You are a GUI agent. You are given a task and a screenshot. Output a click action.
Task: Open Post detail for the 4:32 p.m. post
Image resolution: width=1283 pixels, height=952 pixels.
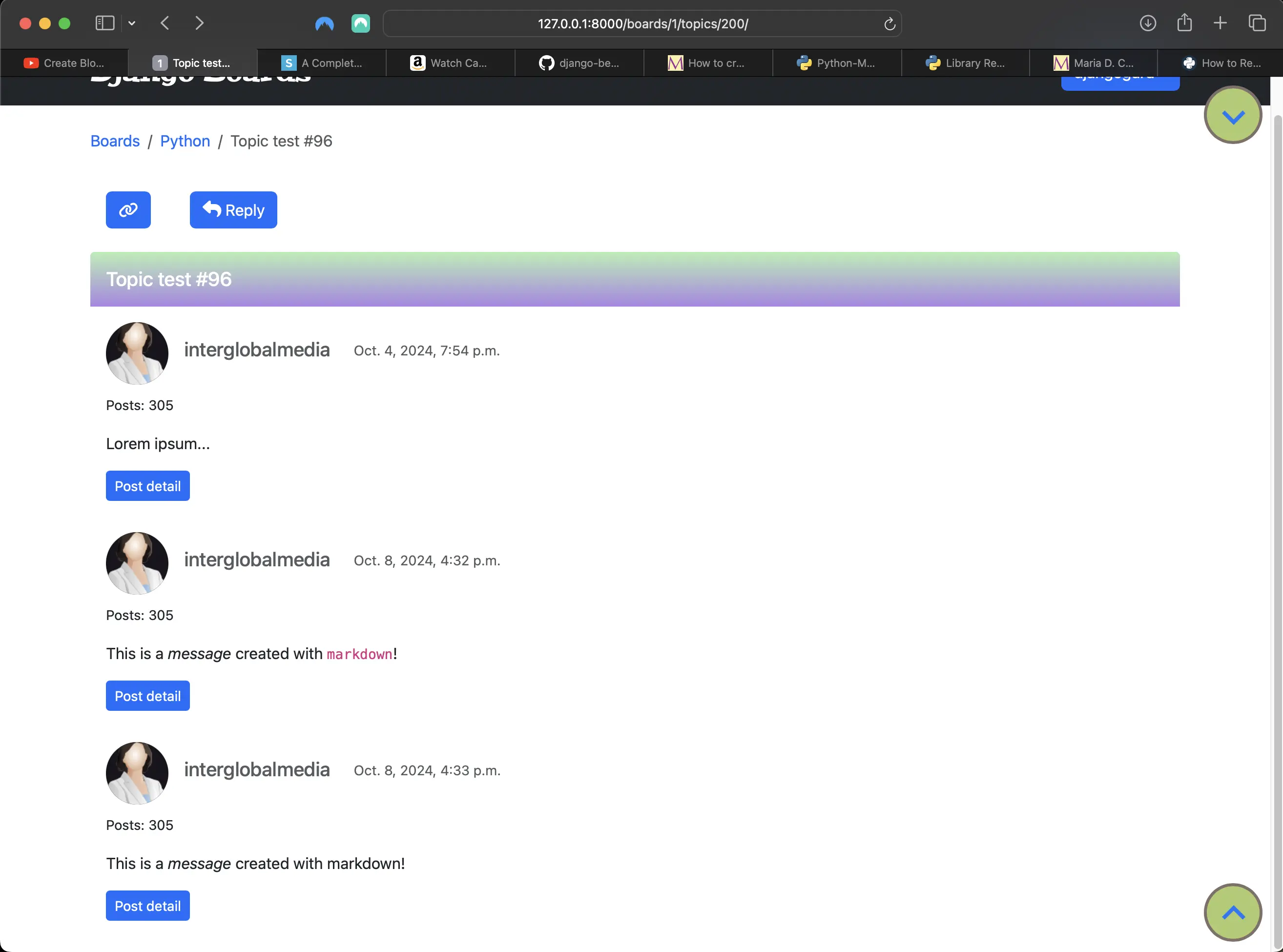click(x=148, y=696)
